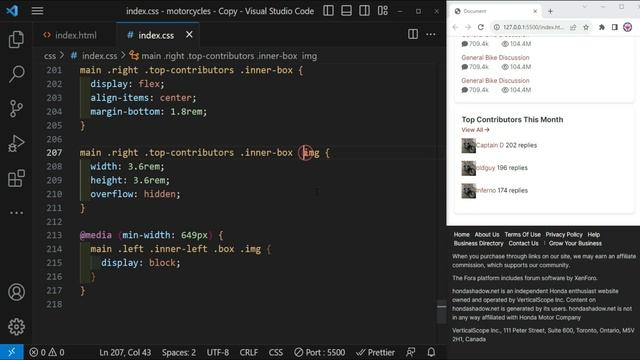The image size is (640, 360).
Task: Click the Prettier status bar item
Action: pyautogui.click(x=375, y=352)
